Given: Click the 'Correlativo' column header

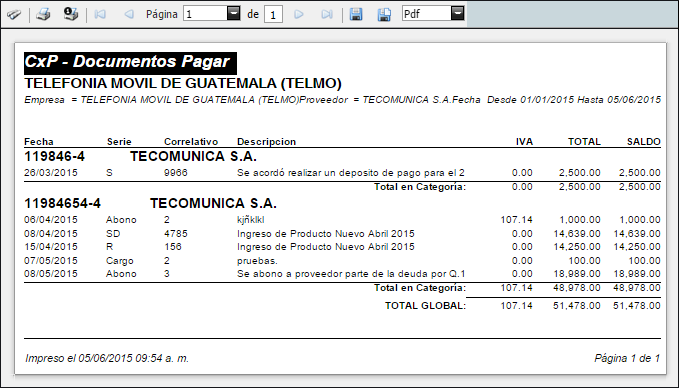Looking at the screenshot, I should pyautogui.click(x=191, y=142).
